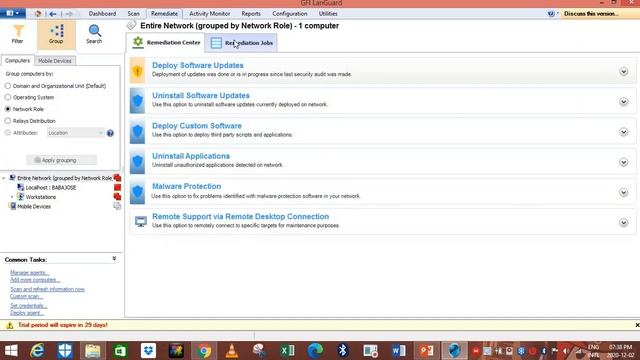Viewport: 640px width, 360px height.
Task: Expand Uninstall Software Updates section
Action: click(x=623, y=102)
